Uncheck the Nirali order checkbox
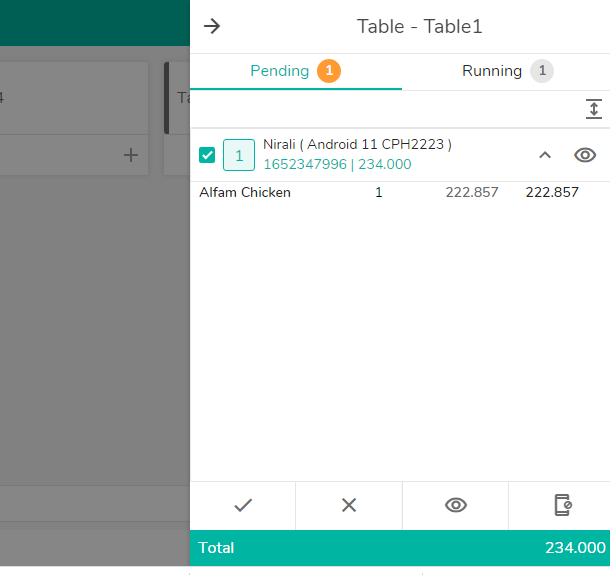Viewport: 610px width, 575px height. [x=207, y=155]
